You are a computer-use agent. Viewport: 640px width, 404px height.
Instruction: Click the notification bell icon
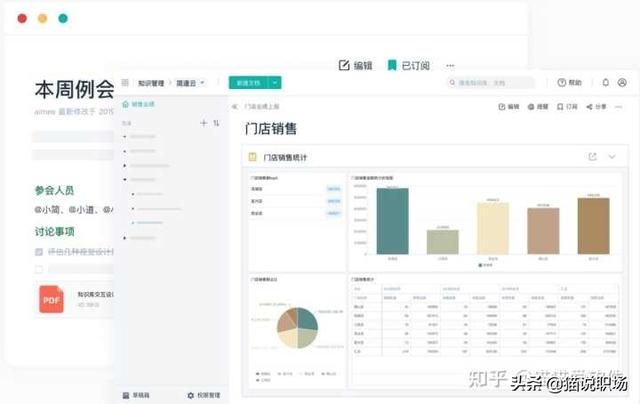(605, 83)
